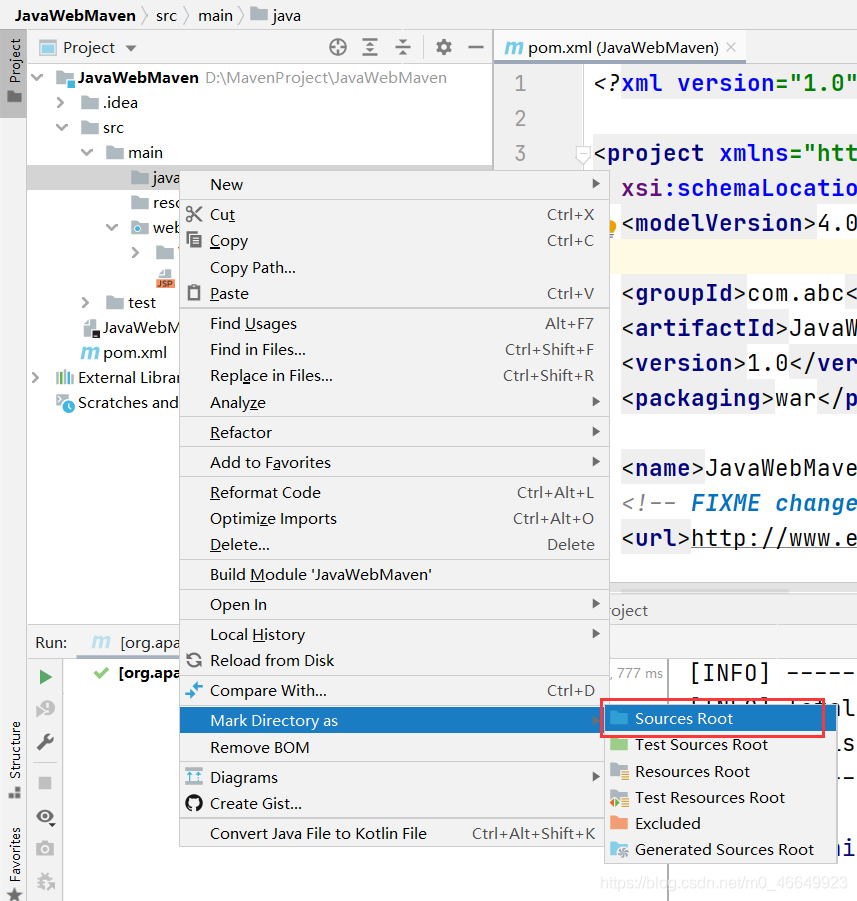Click the green Run play icon
This screenshot has height=901, width=857.
pyautogui.click(x=45, y=677)
